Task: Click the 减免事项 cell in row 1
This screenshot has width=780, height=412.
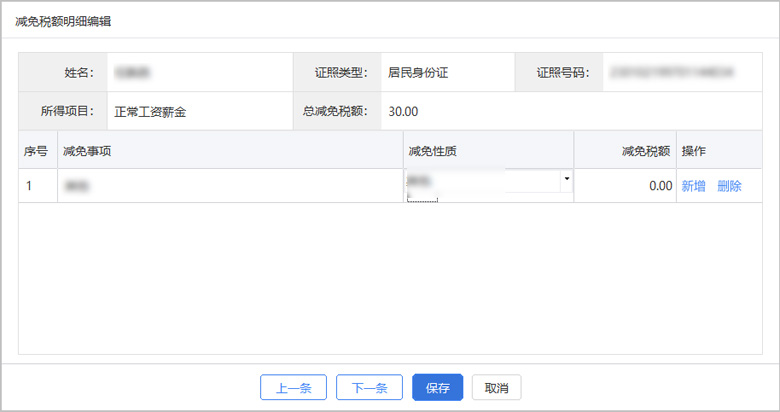Action: pos(230,186)
